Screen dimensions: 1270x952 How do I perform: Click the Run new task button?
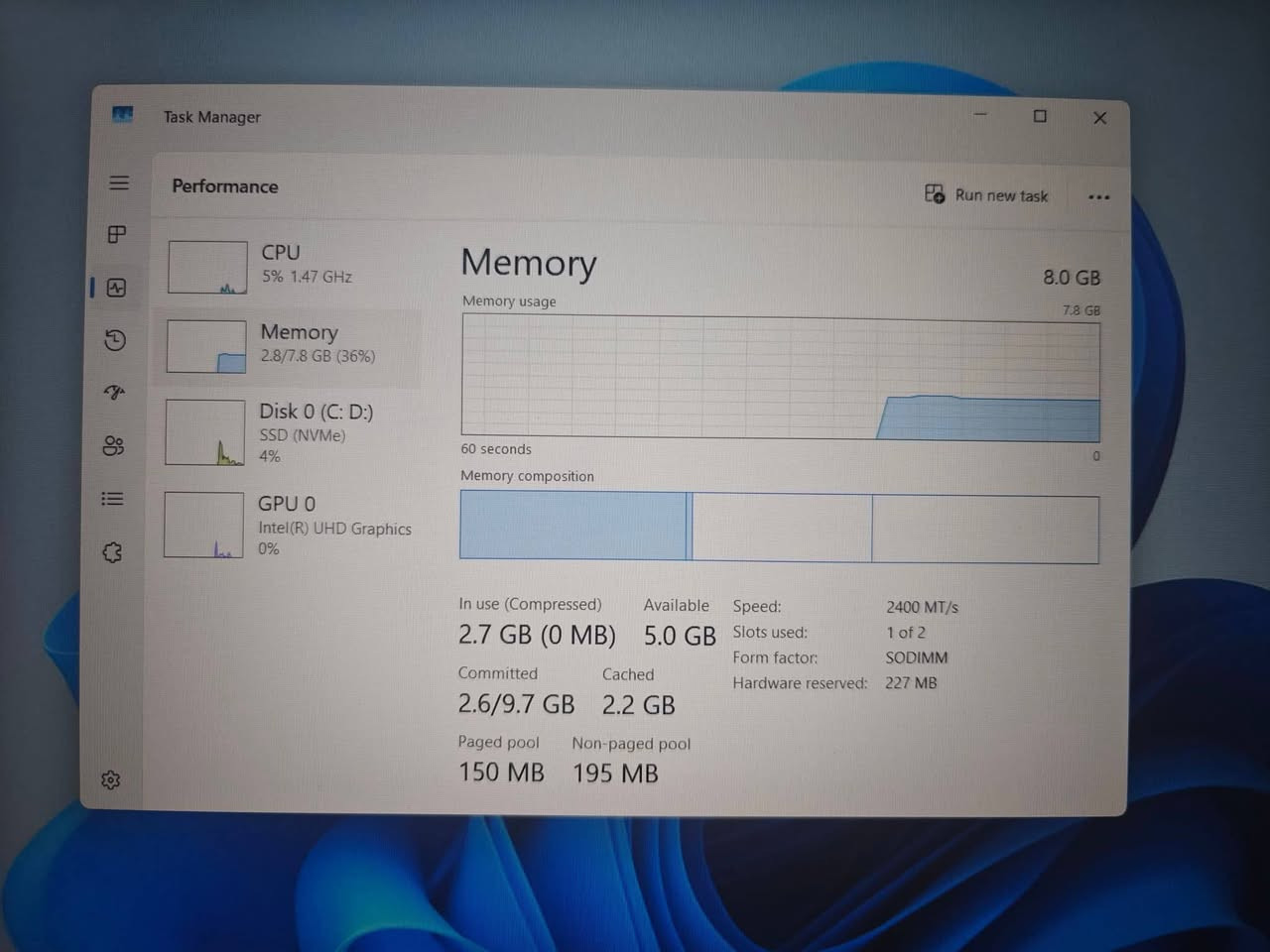(986, 194)
